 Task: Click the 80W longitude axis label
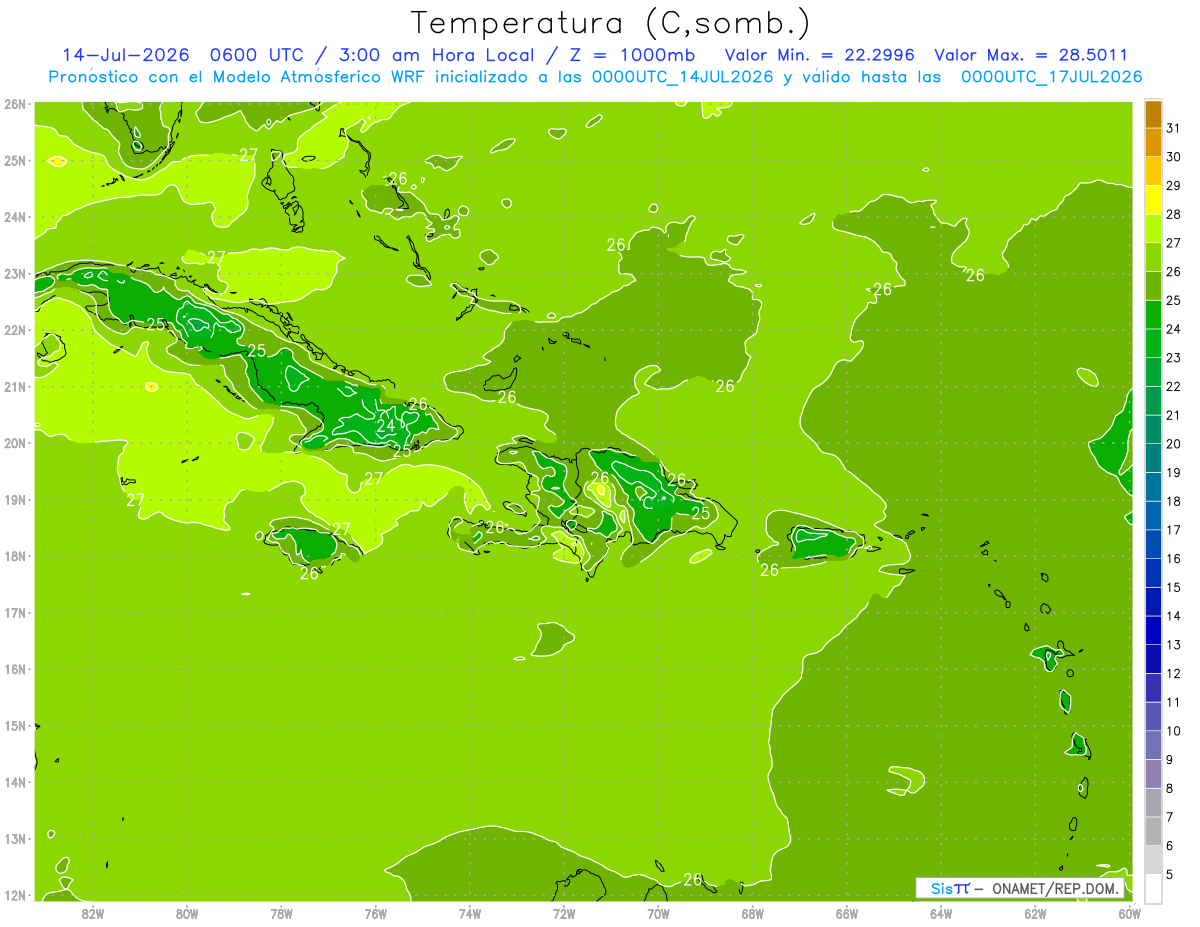pos(187,913)
